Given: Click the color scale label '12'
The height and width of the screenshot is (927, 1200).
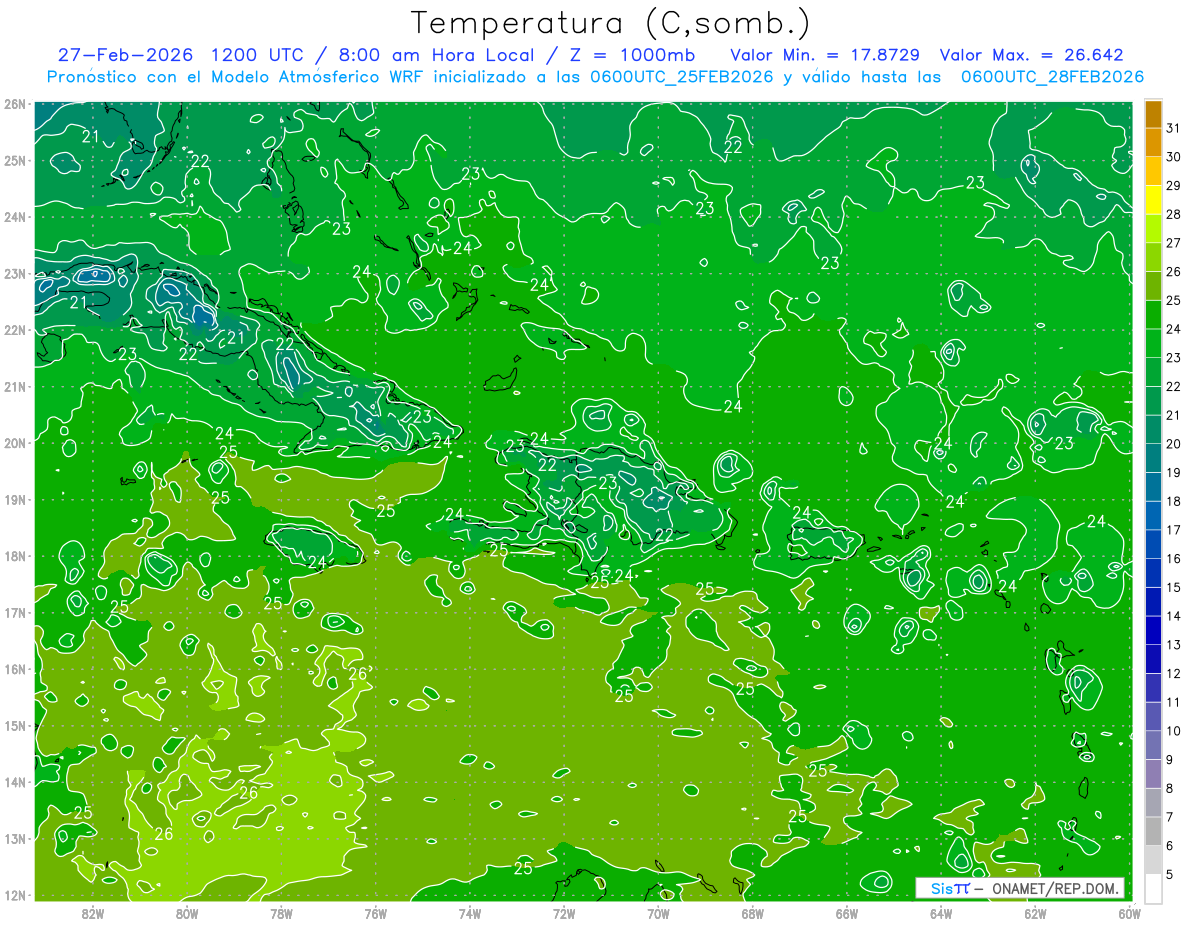Looking at the screenshot, I should (1174, 674).
